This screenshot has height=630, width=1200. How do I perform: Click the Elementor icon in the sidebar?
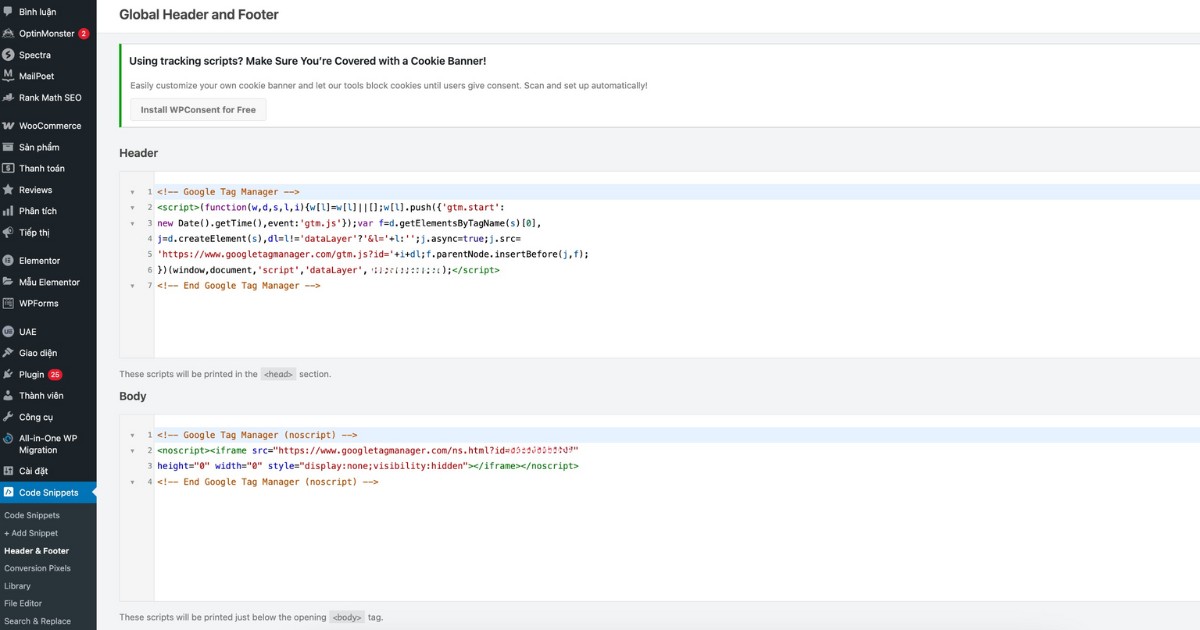click(x=9, y=261)
